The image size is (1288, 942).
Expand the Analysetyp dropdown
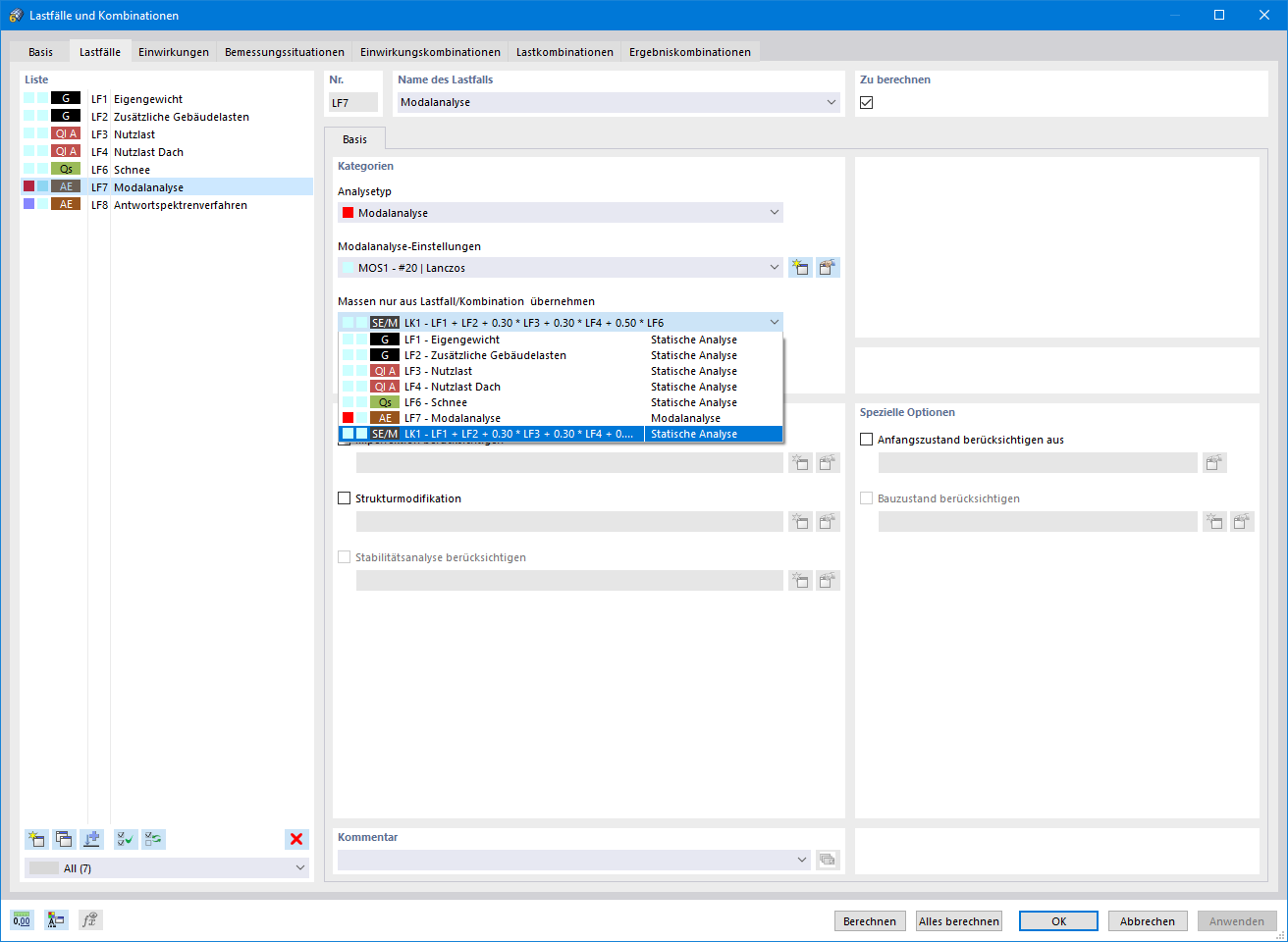coord(774,212)
